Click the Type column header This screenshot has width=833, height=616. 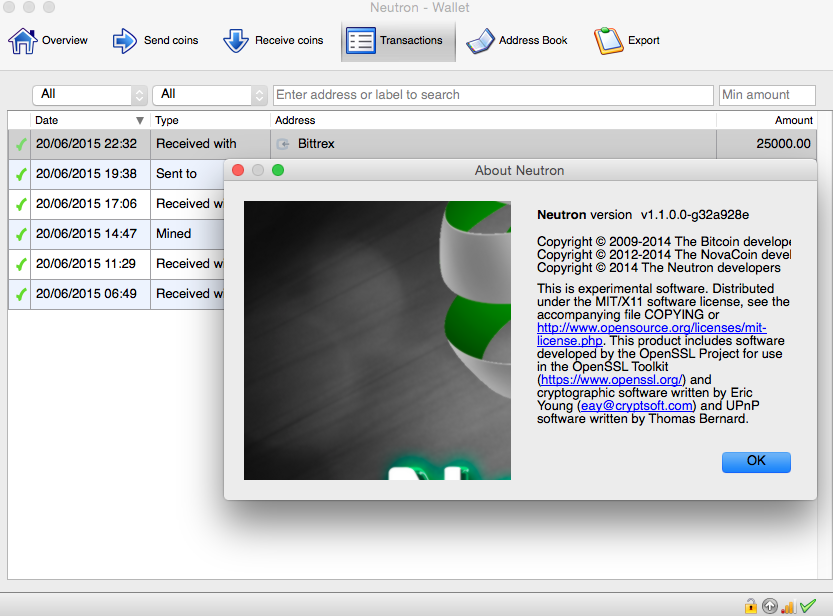click(210, 121)
